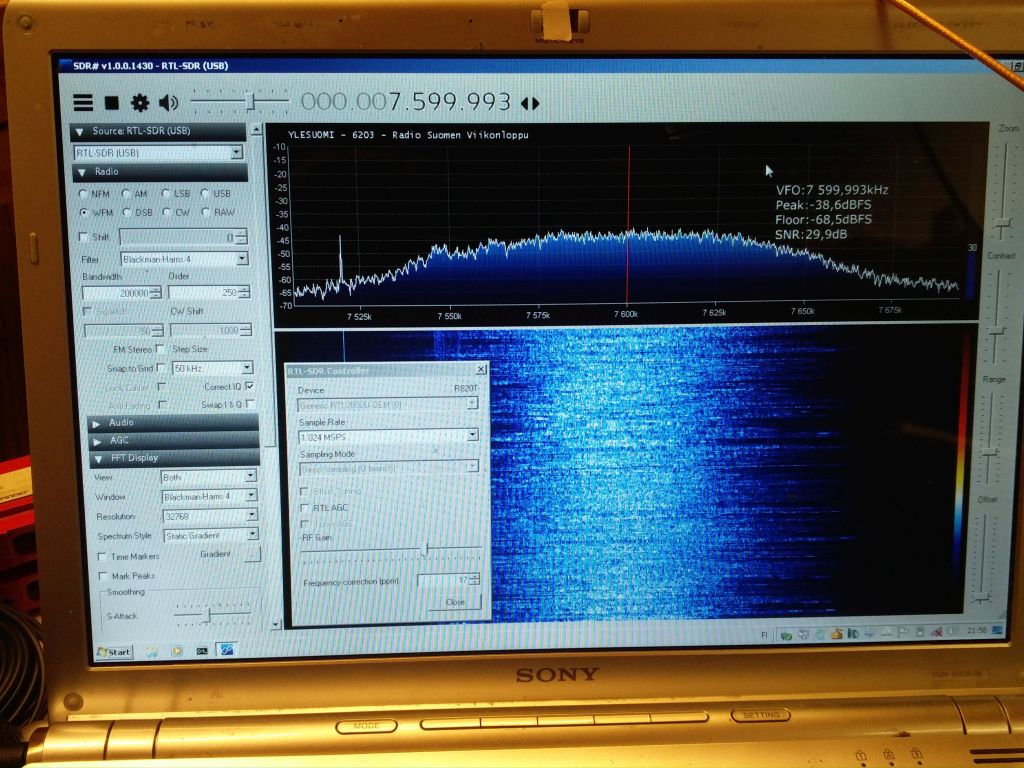Select SDR# taskbar button icon
1024x768 pixels.
click(x=227, y=650)
